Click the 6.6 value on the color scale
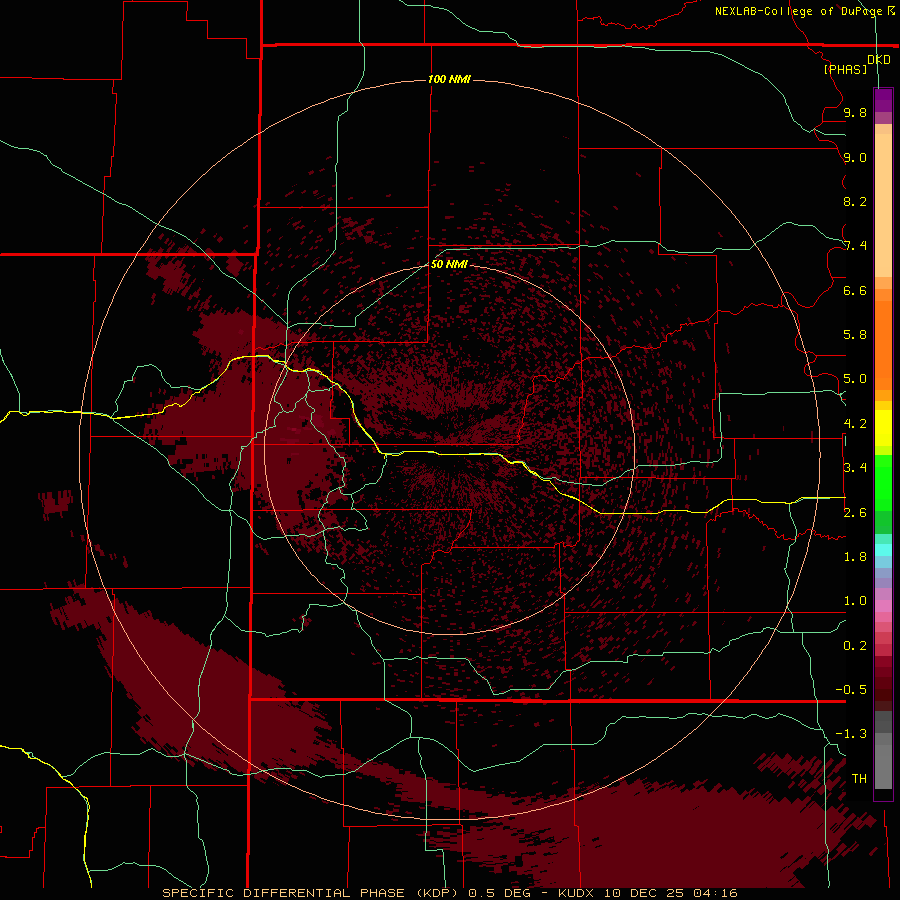The image size is (900, 900). pyautogui.click(x=855, y=290)
